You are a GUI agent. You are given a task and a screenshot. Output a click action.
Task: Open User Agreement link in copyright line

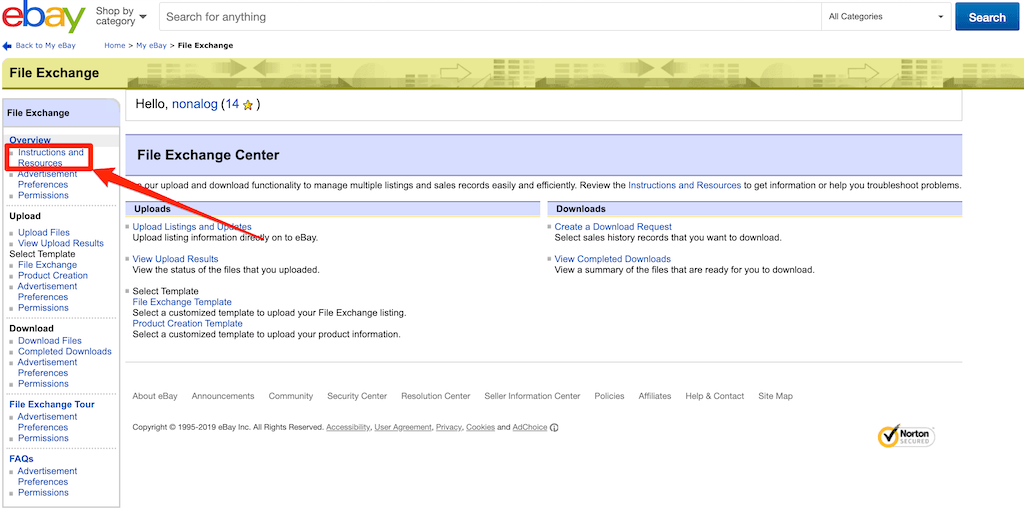click(403, 428)
